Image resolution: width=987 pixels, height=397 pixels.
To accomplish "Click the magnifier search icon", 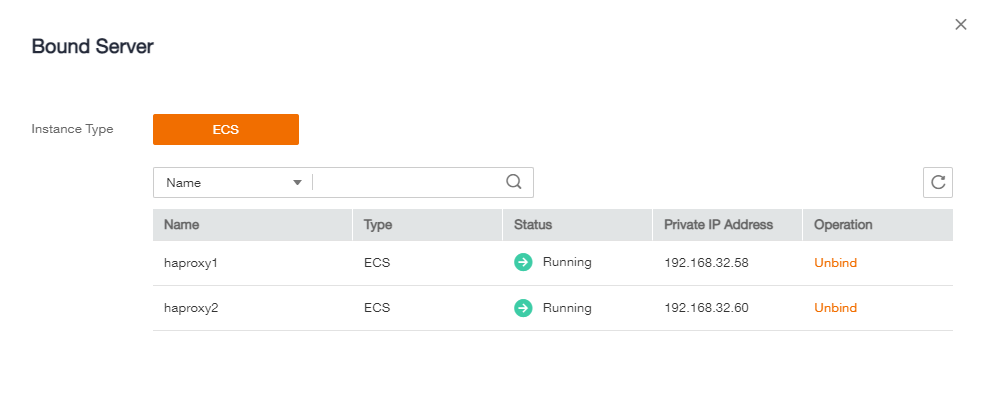I will pos(514,182).
